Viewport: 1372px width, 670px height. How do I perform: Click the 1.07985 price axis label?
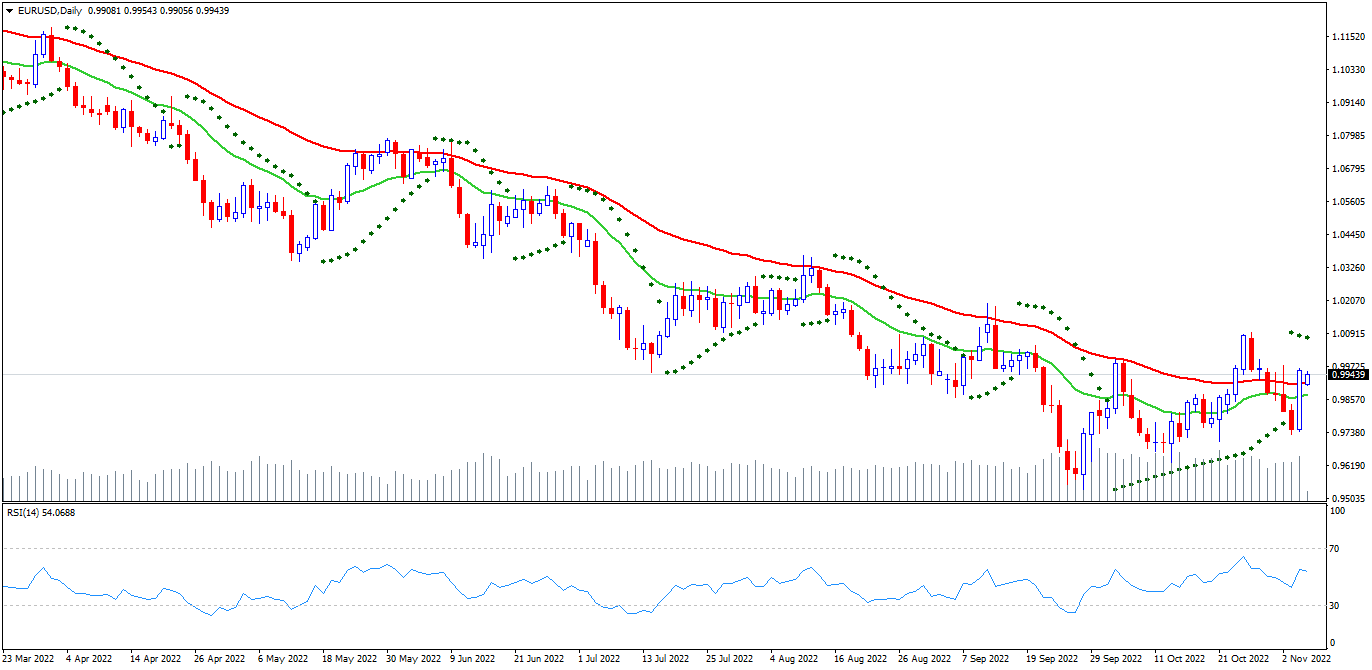1347,135
